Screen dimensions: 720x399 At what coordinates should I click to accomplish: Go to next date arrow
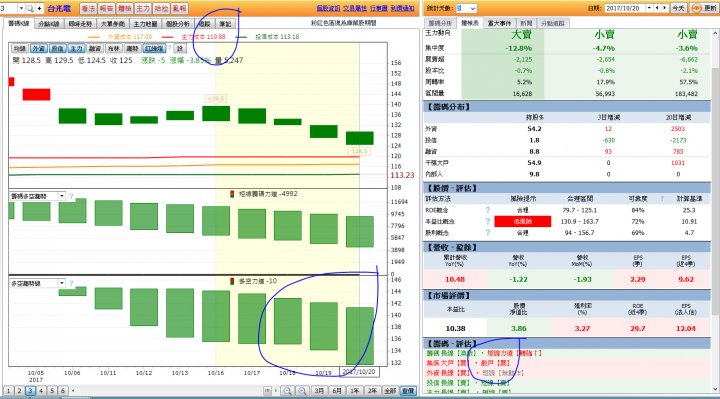tap(664, 8)
